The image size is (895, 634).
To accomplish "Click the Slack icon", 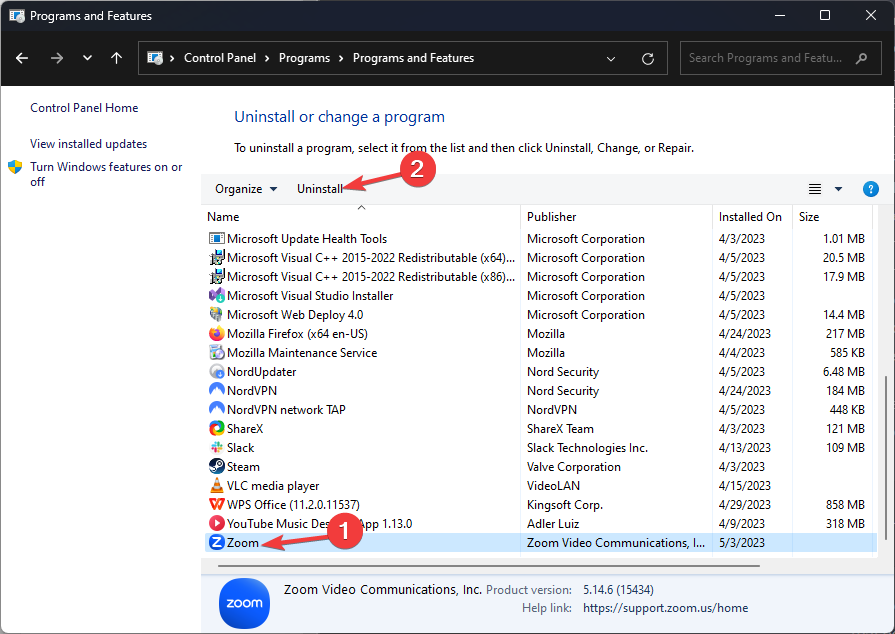I will (216, 447).
